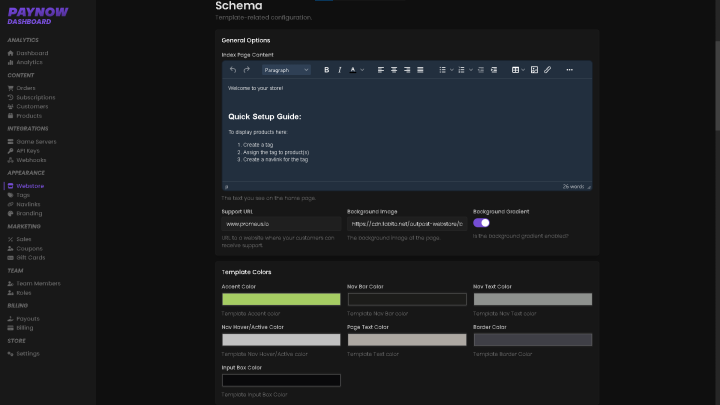
Task: Click the Background Image URL field
Action: pos(406,224)
